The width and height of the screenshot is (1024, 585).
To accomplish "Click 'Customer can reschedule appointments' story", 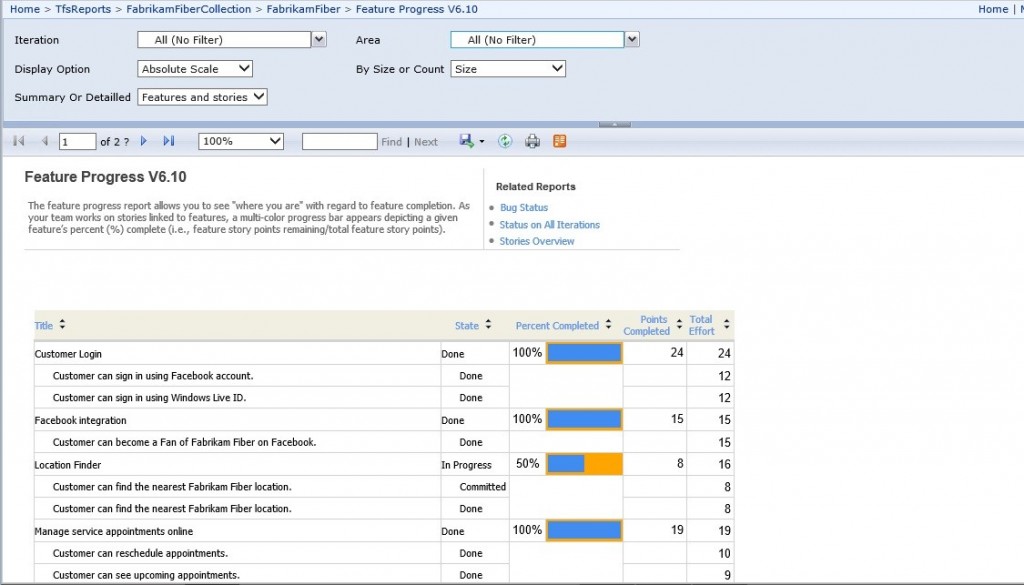I will [x=140, y=554].
